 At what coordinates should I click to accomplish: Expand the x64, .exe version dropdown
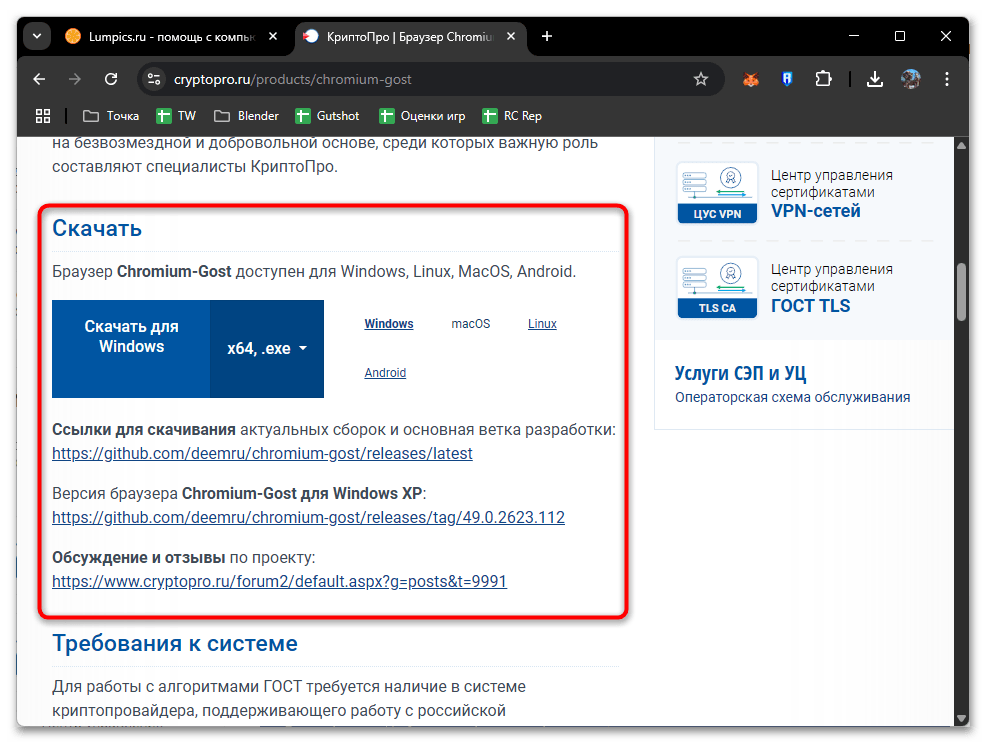(267, 349)
